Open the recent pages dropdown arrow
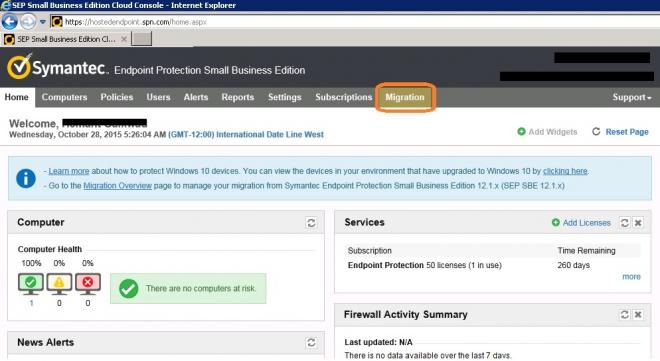This screenshot has width=660, height=361. 43,21
